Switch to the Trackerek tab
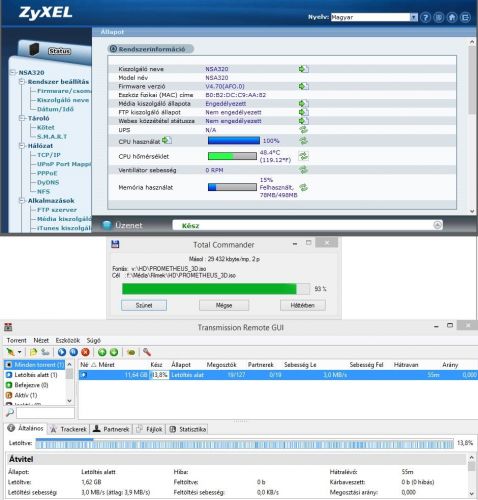Image resolution: width=478 pixels, height=500 pixels. click(68, 429)
